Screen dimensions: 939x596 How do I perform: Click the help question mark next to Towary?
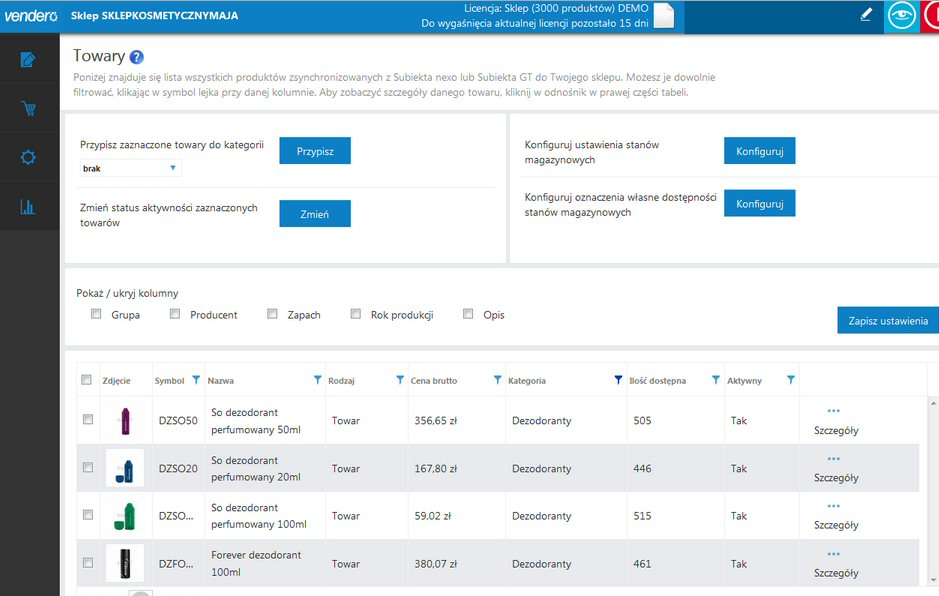coord(137,57)
